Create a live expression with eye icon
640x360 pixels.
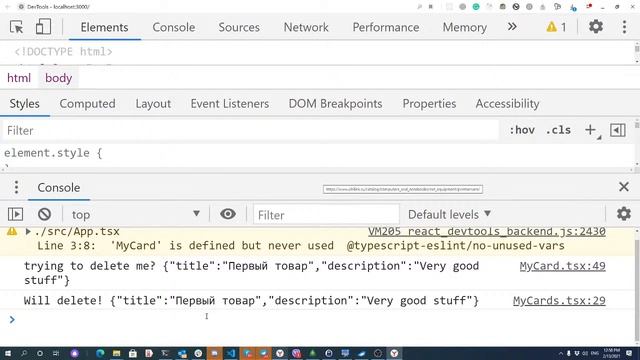228,214
